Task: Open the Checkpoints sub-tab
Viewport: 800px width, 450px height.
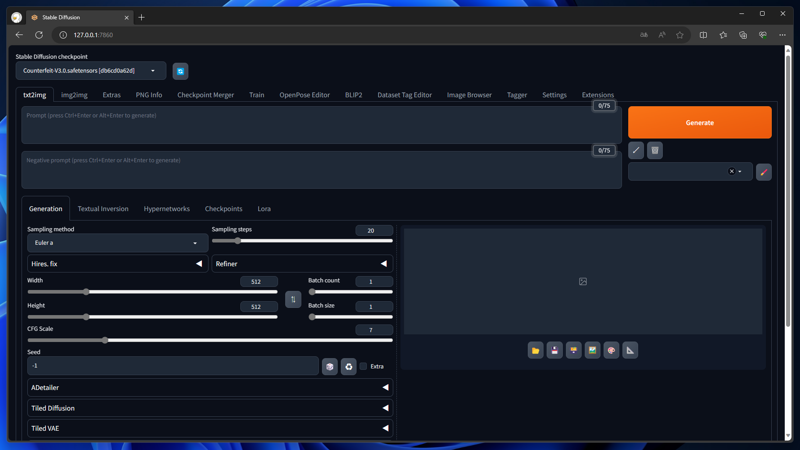Action: coord(223,209)
